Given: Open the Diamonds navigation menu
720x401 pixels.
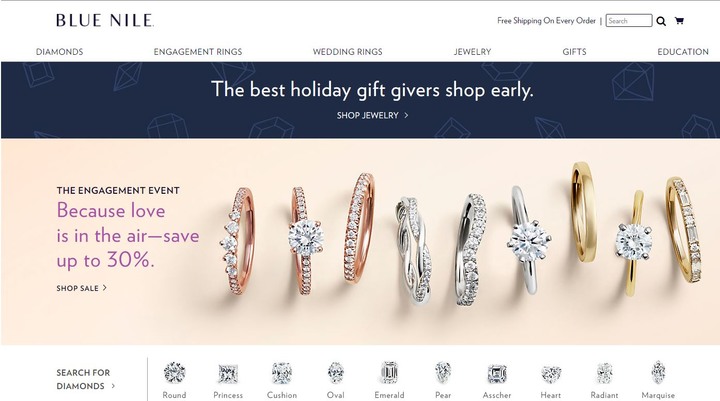Looking at the screenshot, I should [x=60, y=52].
